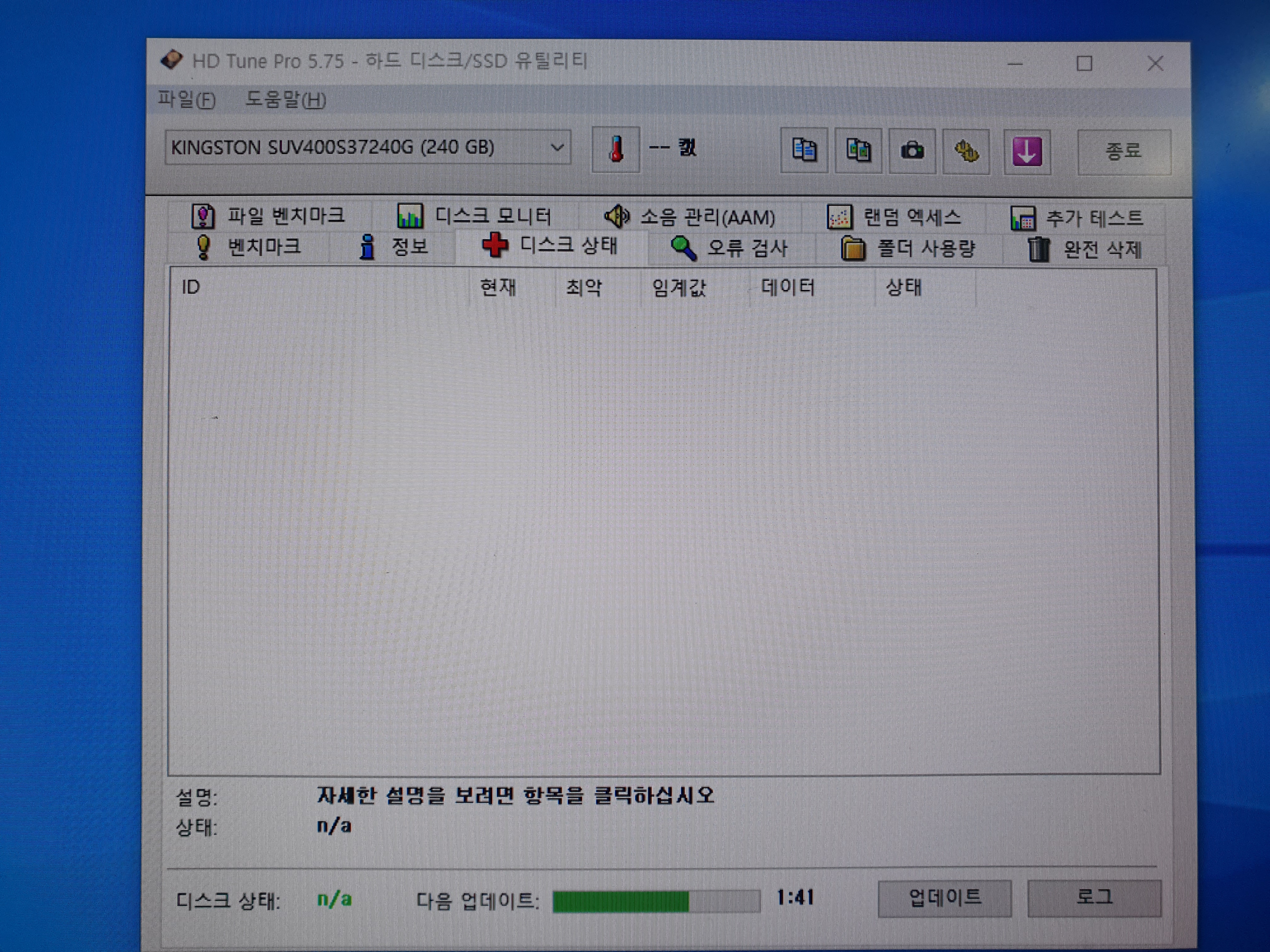
Task: Click the copy text to clipboard icon
Action: [x=804, y=151]
